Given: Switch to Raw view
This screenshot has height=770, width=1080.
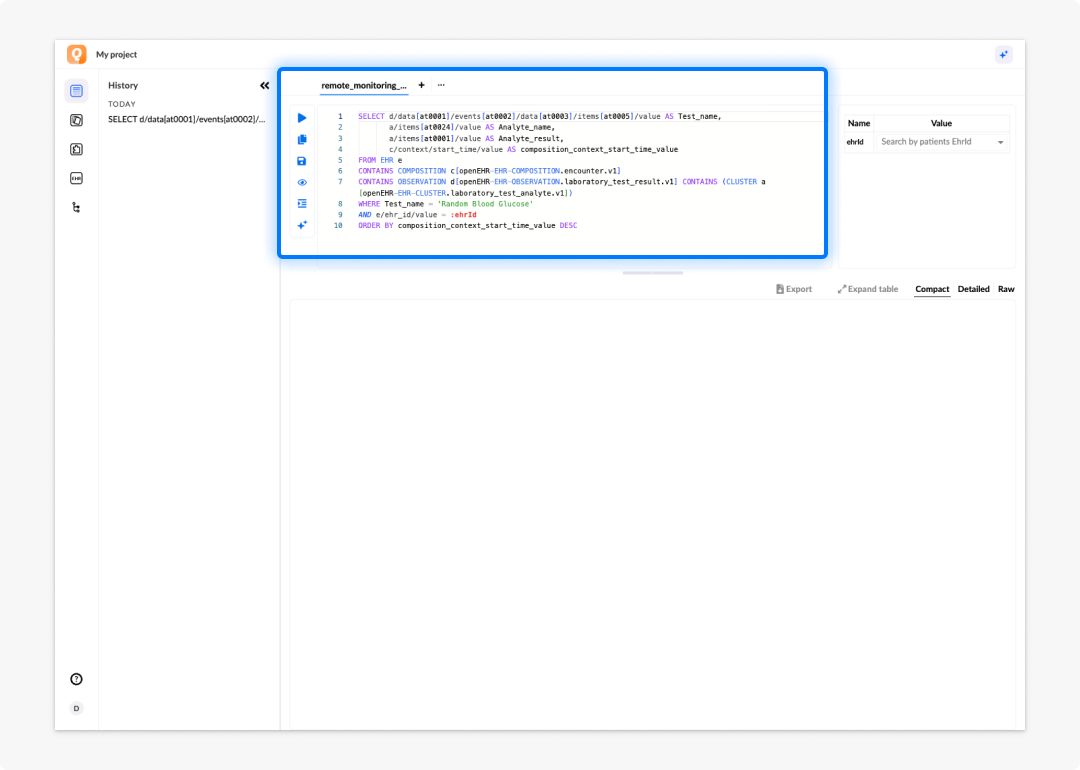Looking at the screenshot, I should click(1006, 289).
